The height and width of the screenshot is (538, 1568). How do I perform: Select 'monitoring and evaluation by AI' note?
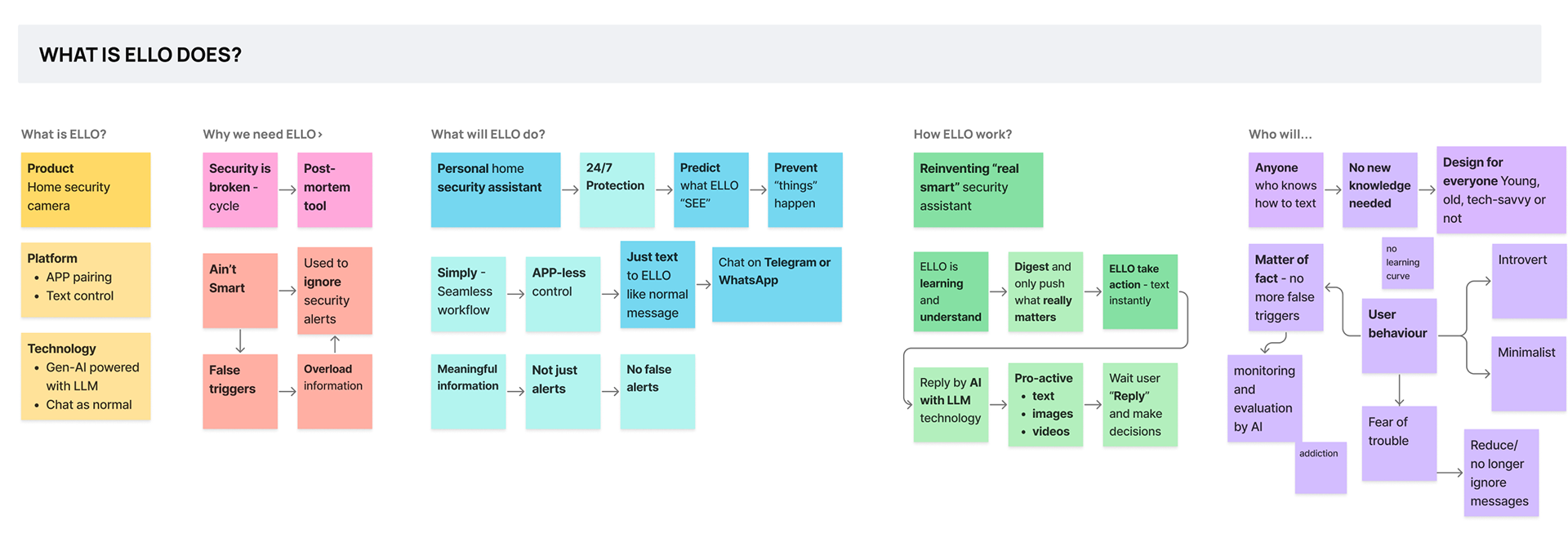click(x=1264, y=398)
